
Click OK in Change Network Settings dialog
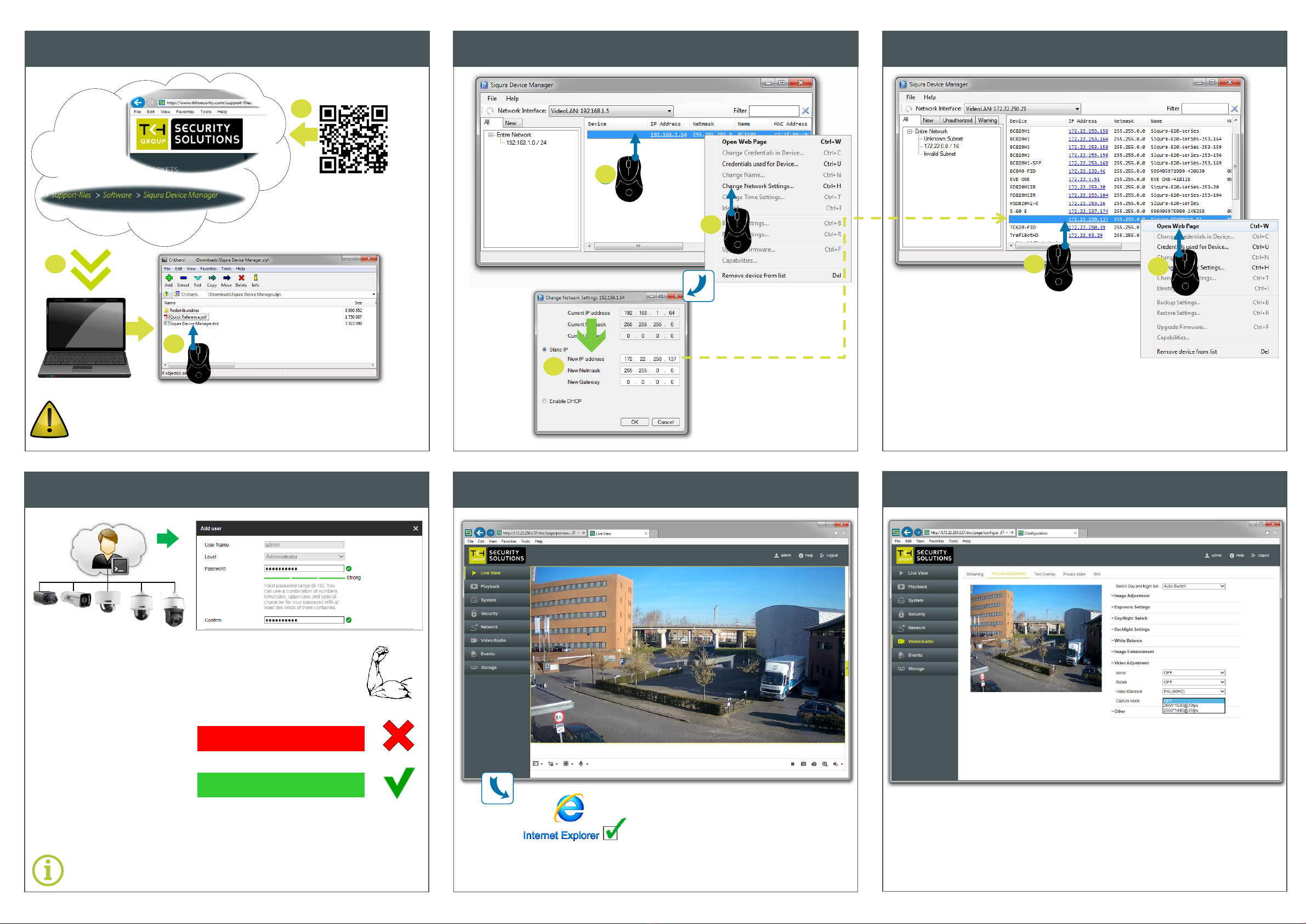[x=634, y=422]
